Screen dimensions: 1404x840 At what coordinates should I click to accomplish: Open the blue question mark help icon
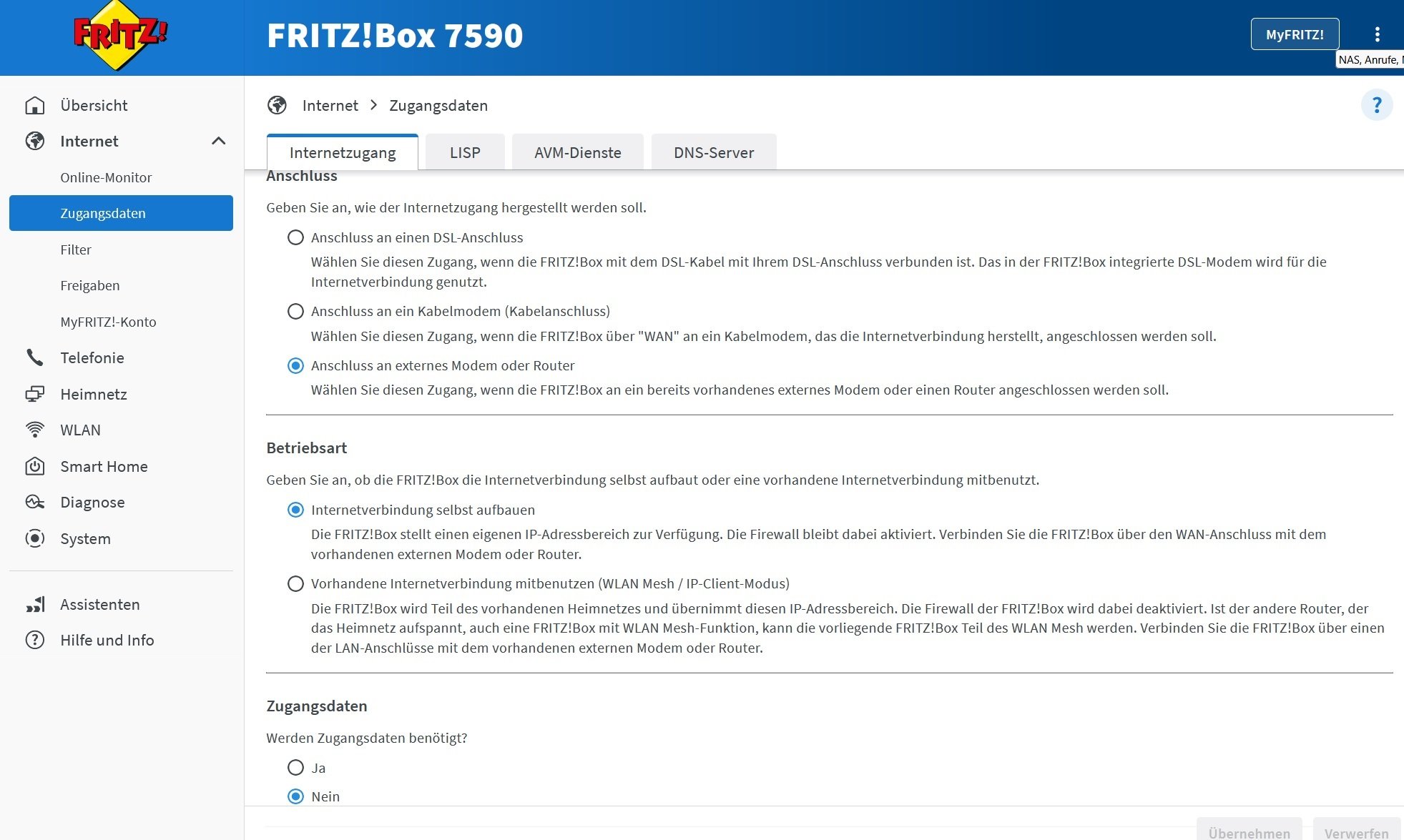tap(1376, 106)
